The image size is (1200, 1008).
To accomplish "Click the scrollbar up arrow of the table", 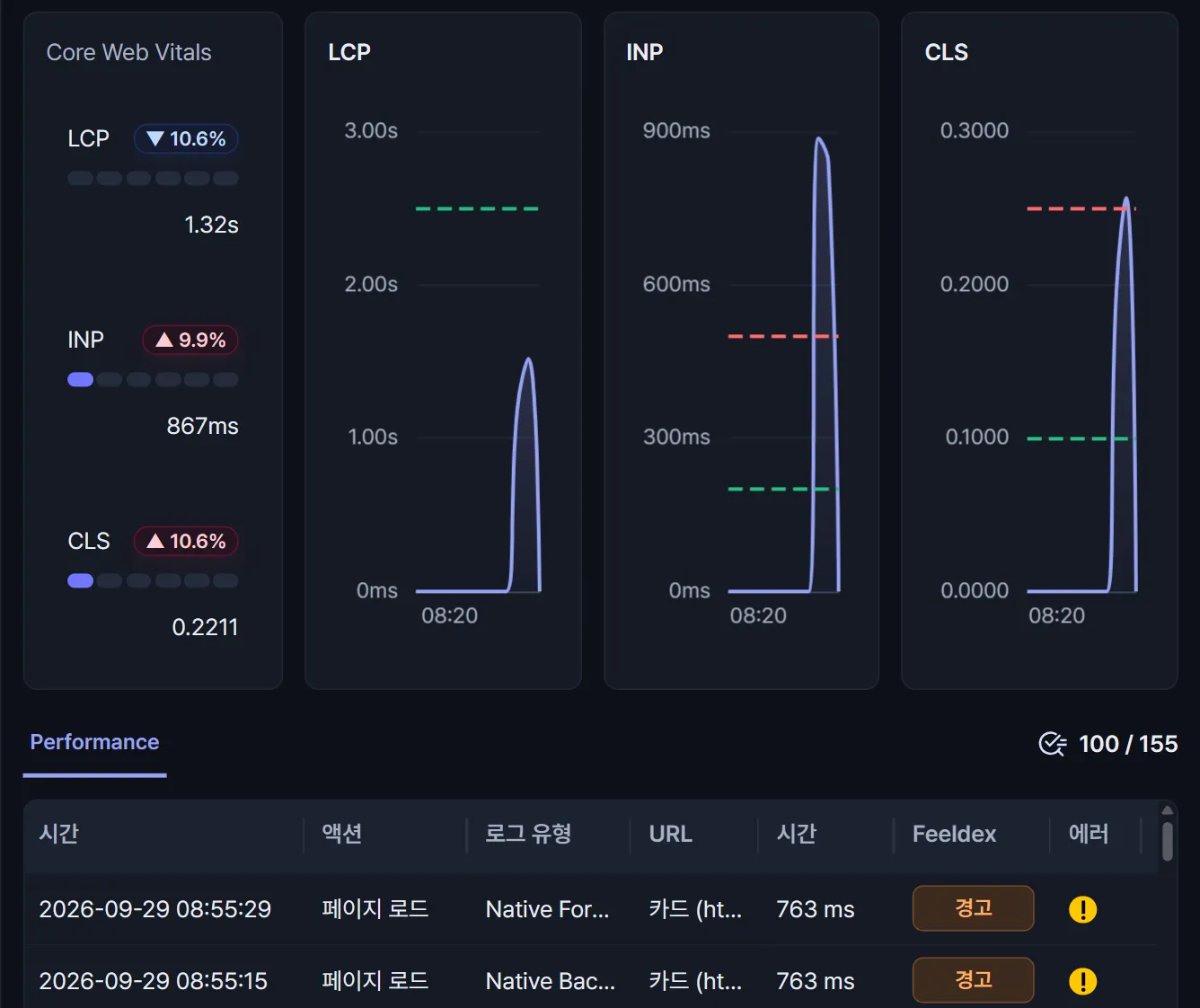I will (1168, 810).
